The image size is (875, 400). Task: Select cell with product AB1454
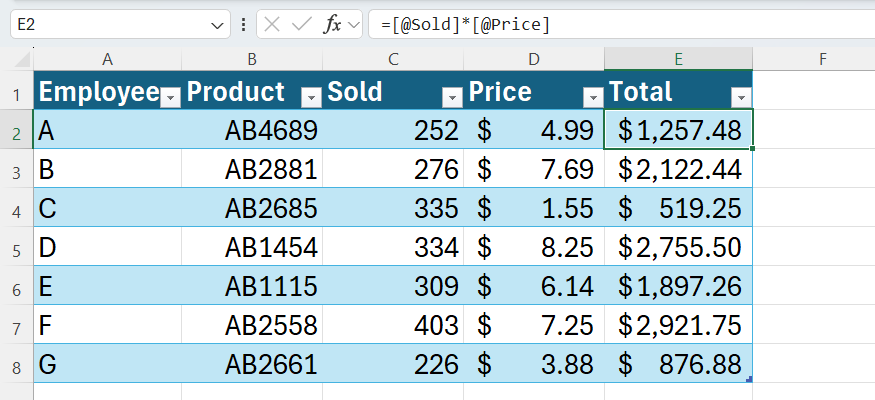pos(252,247)
